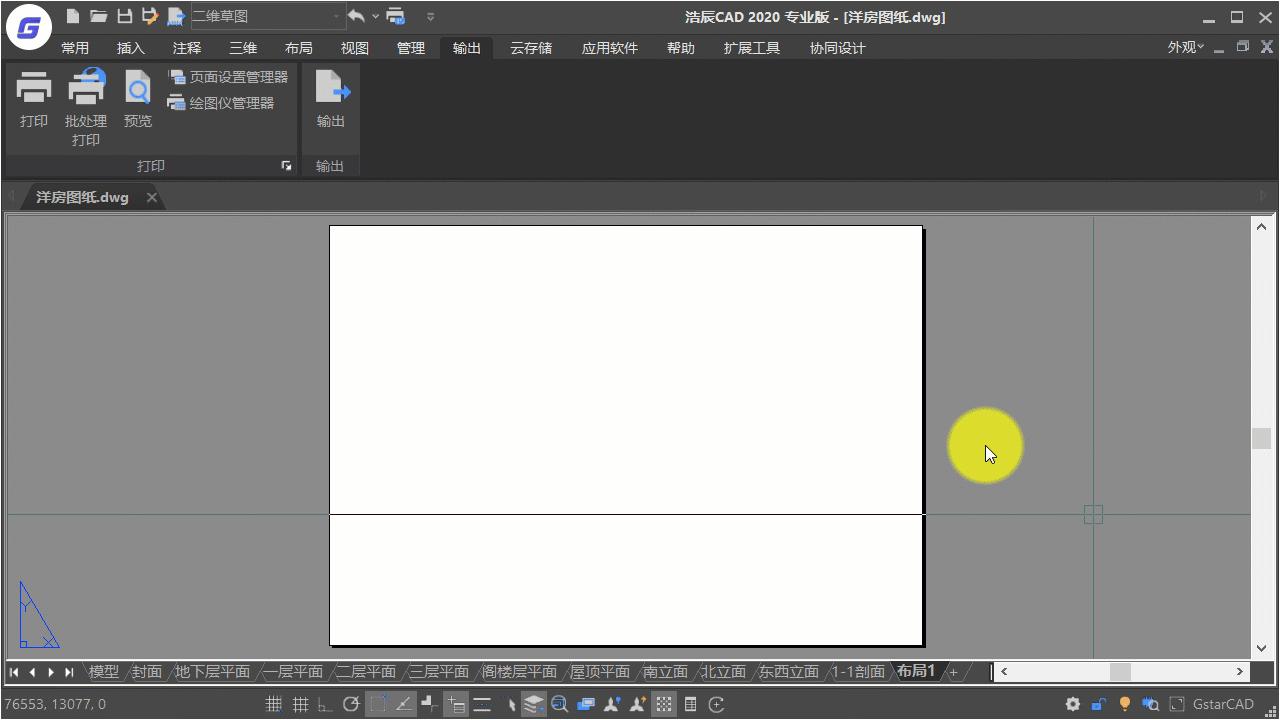Toggle grid display in status bar
The image size is (1280, 720).
point(299,704)
